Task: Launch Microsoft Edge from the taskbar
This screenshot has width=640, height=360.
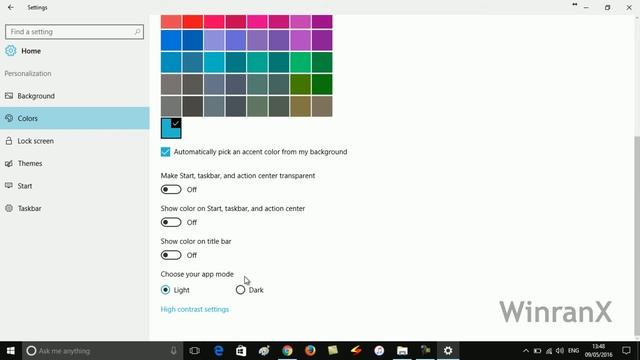Action: click(218, 351)
